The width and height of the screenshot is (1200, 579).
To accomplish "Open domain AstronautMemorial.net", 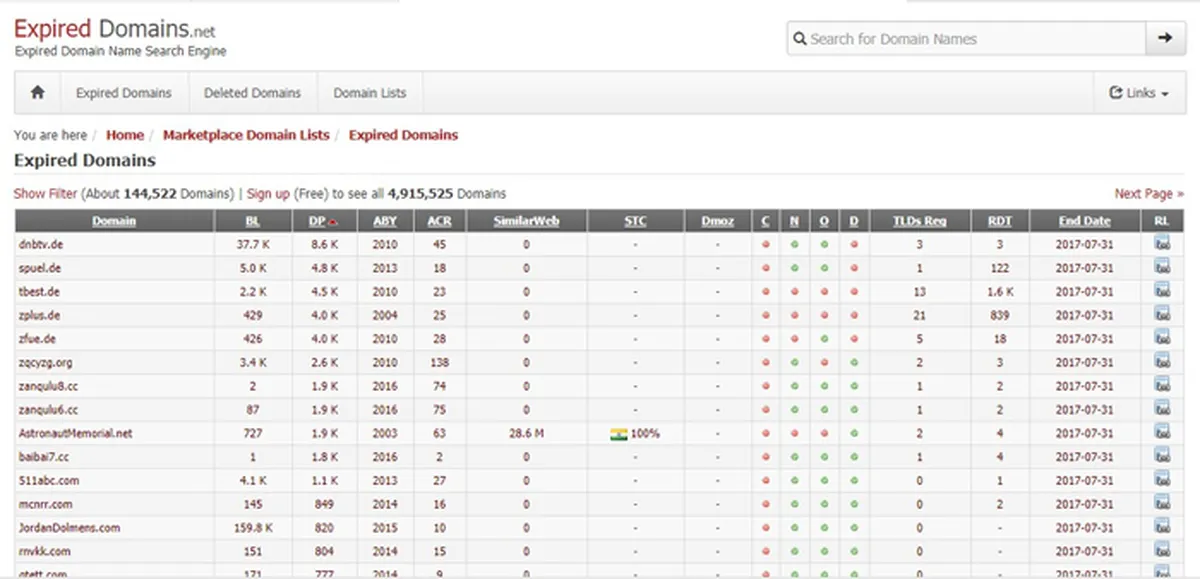I will 75,434.
